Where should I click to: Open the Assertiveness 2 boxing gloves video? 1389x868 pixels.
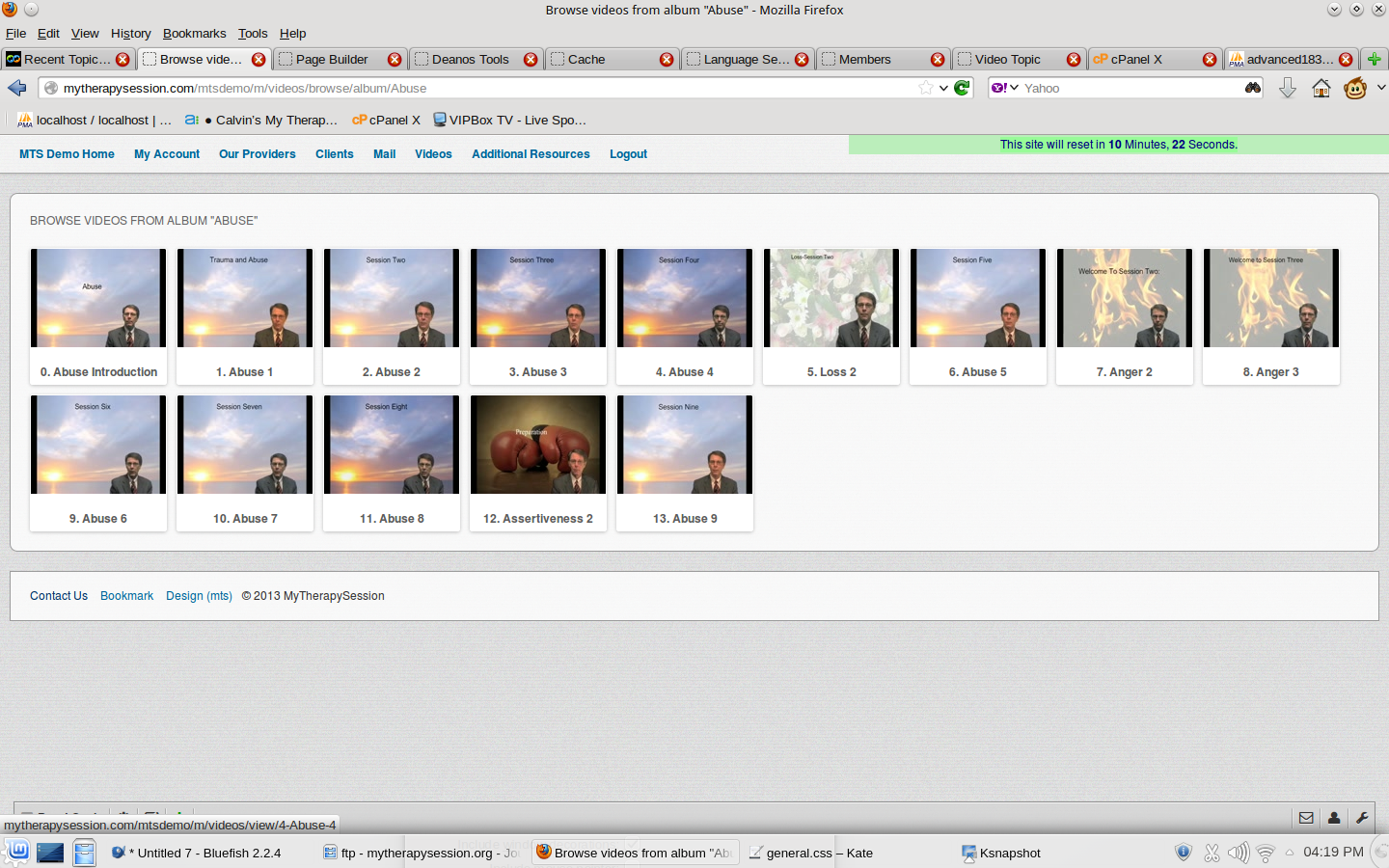point(538,446)
